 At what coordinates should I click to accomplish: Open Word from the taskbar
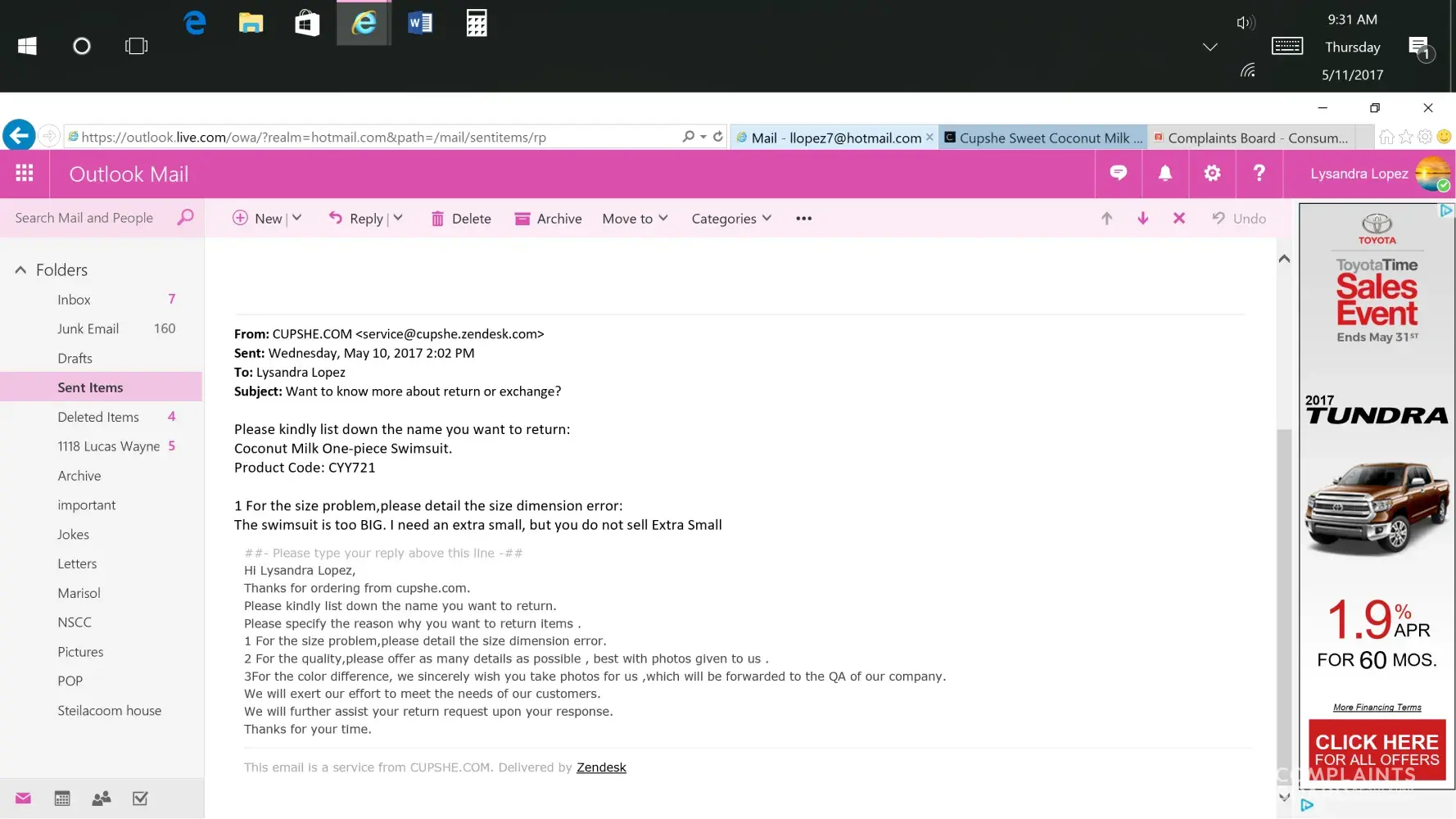pyautogui.click(x=420, y=23)
